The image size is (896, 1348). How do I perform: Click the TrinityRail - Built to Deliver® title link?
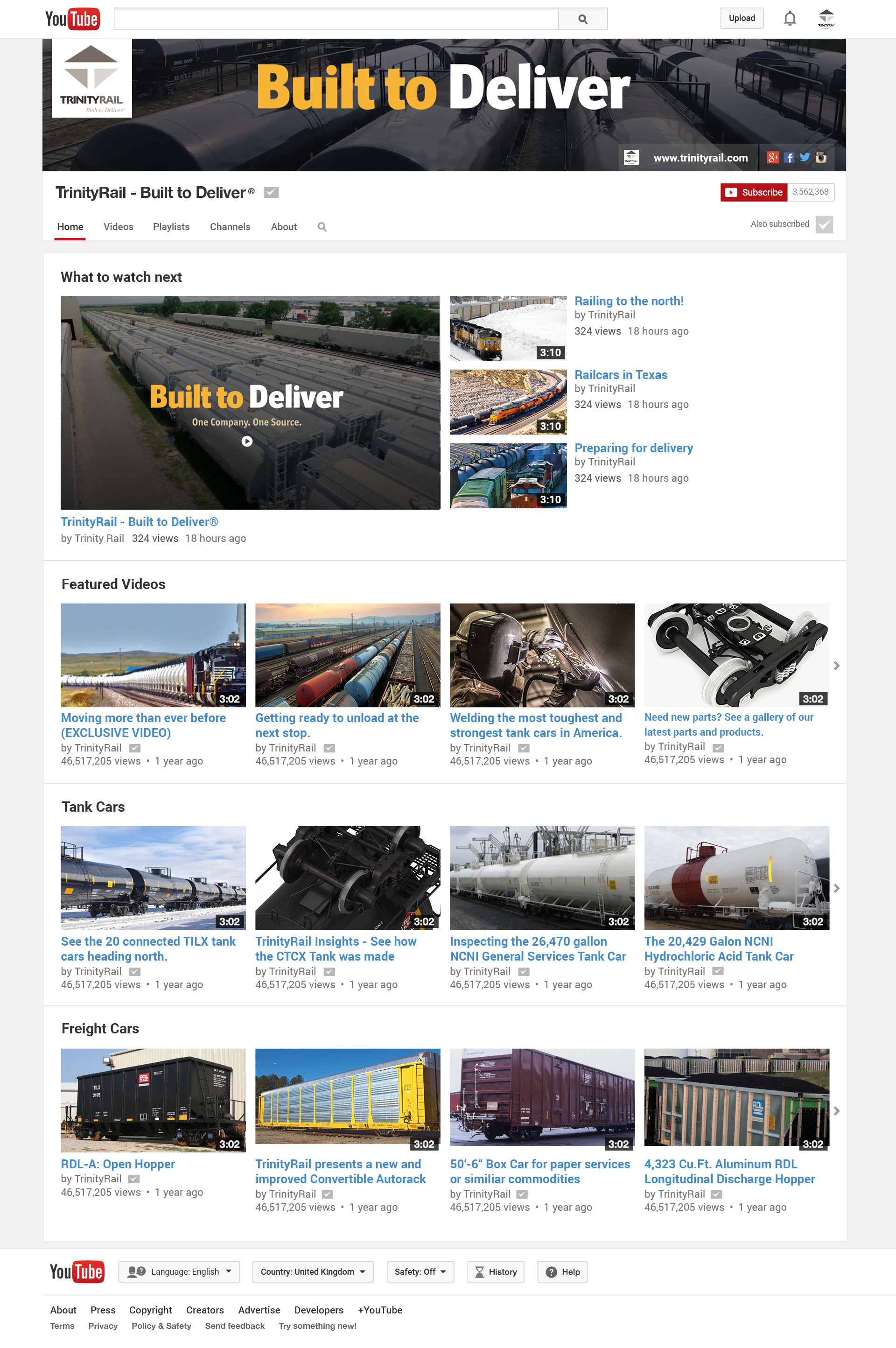[x=140, y=522]
